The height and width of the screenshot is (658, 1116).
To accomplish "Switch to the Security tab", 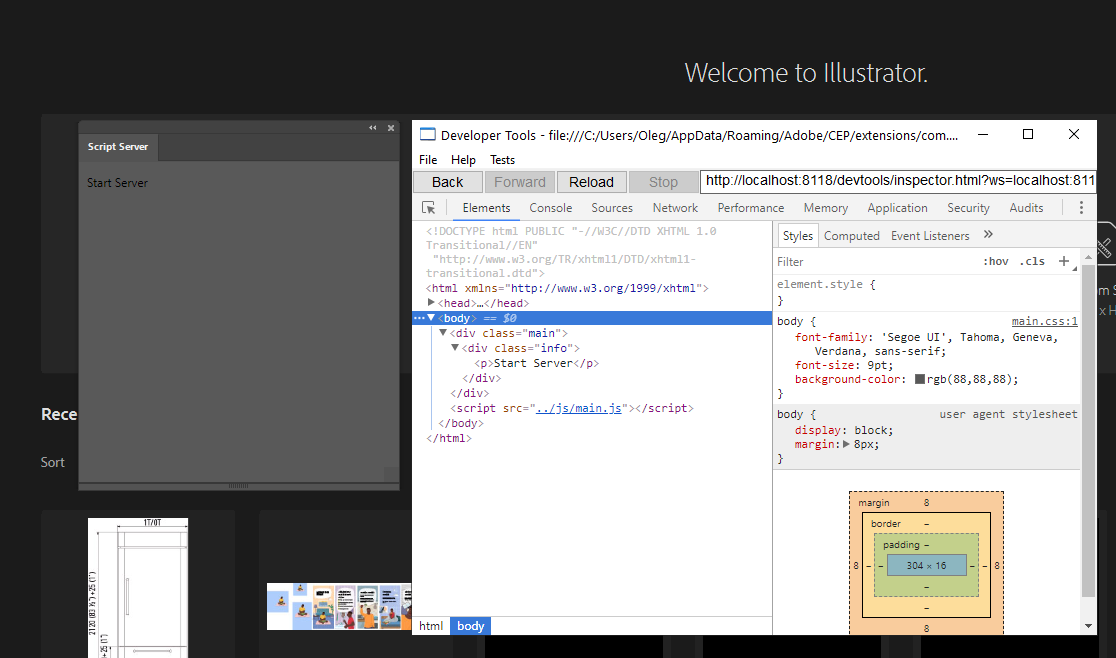I will click(x=968, y=208).
